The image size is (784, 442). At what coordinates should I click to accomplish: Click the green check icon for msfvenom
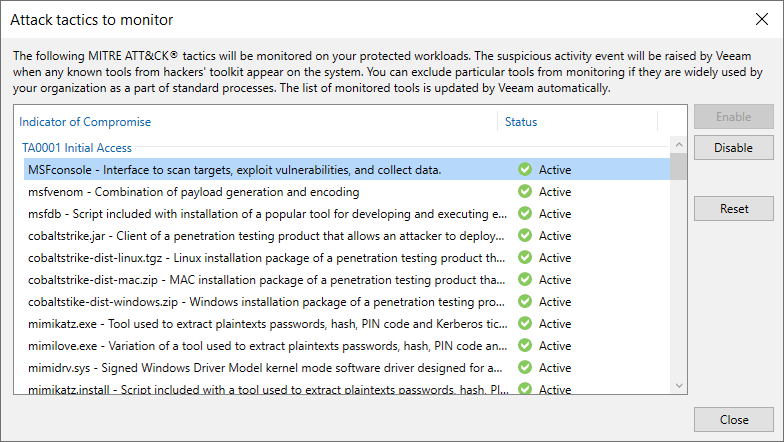pos(525,192)
